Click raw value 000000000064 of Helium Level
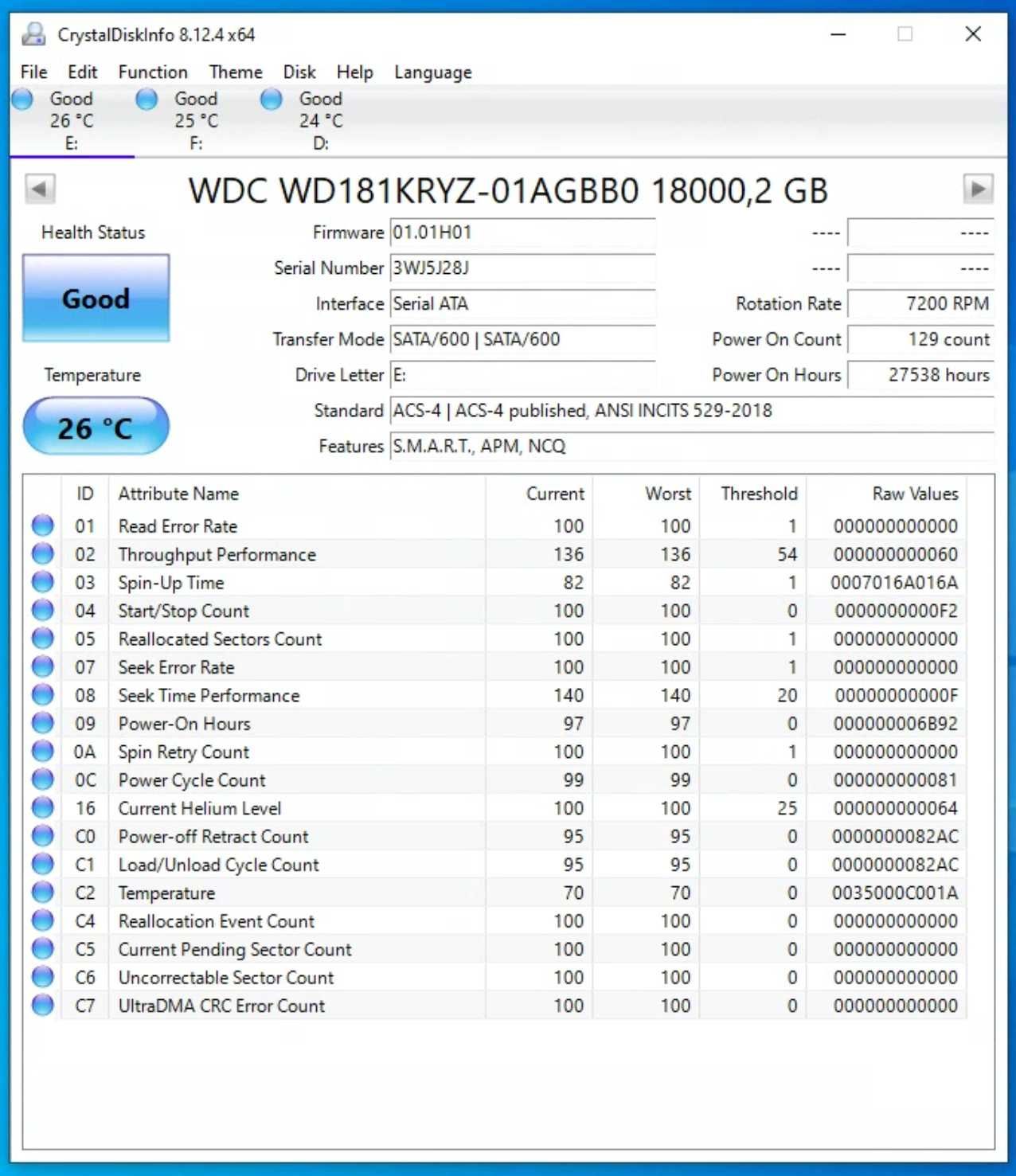 (896, 808)
